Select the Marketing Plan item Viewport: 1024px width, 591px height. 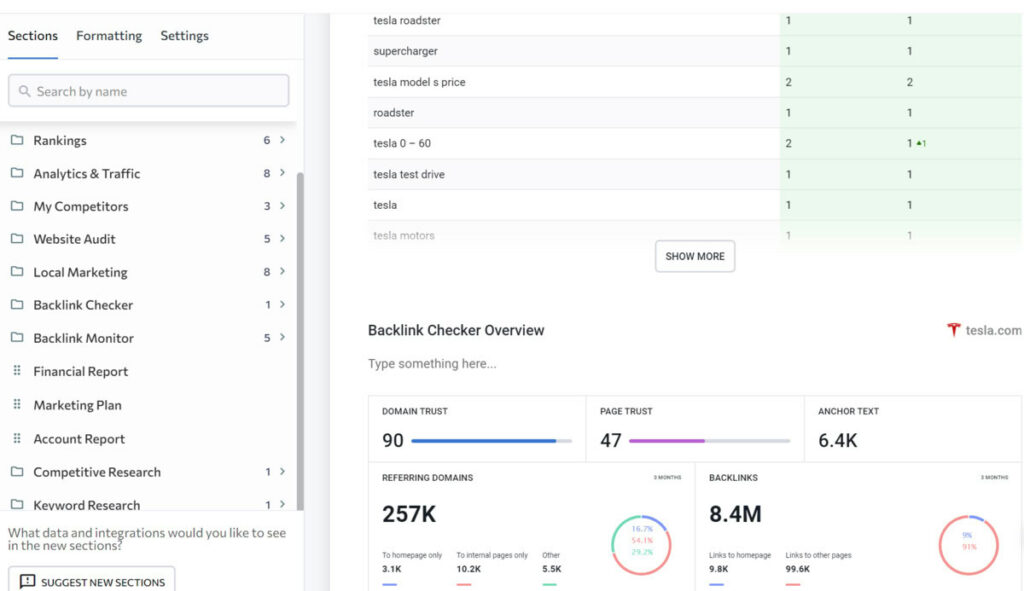[78, 406]
